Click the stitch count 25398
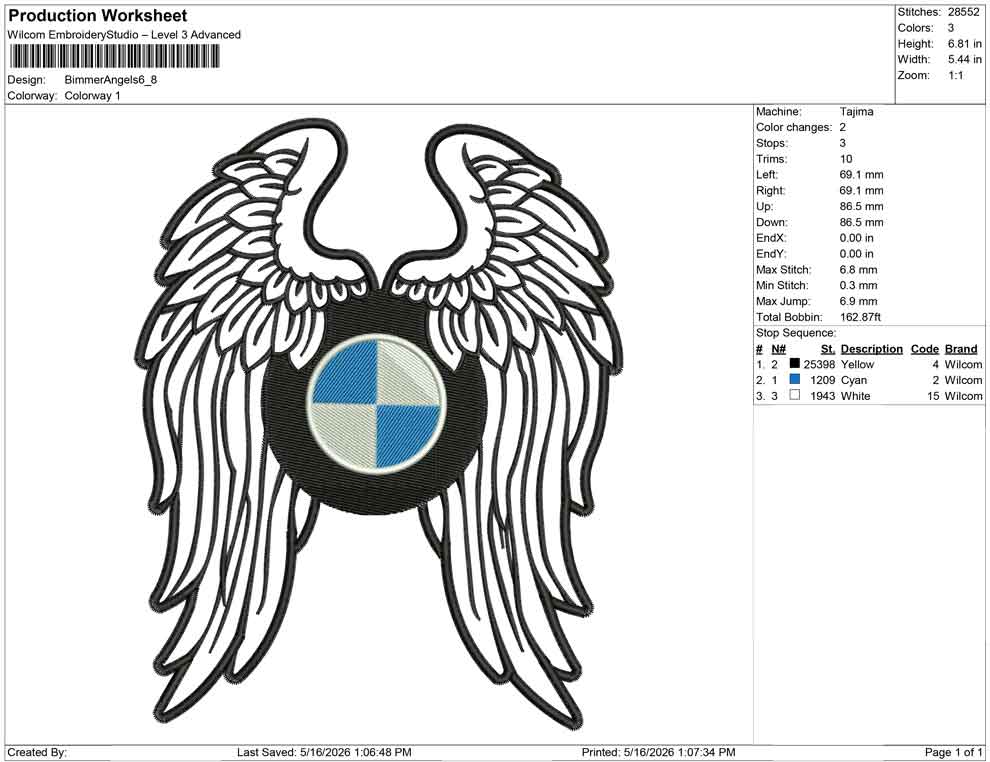This screenshot has height=762, width=990. pyautogui.click(x=819, y=364)
